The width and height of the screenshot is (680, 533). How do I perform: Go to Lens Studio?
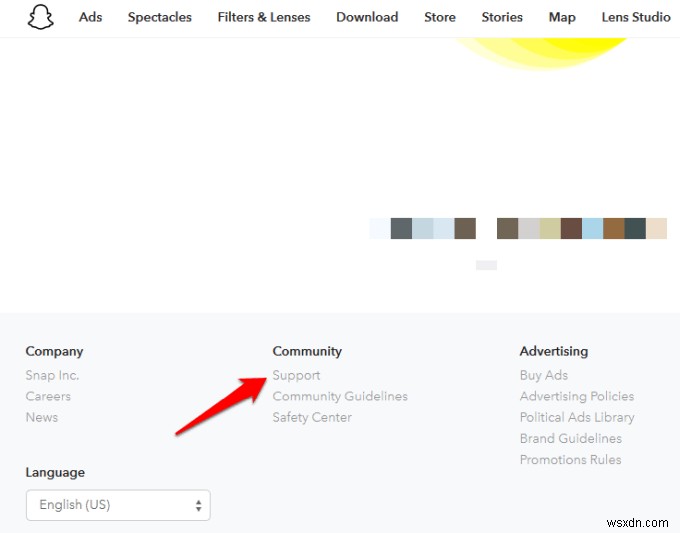tap(636, 17)
